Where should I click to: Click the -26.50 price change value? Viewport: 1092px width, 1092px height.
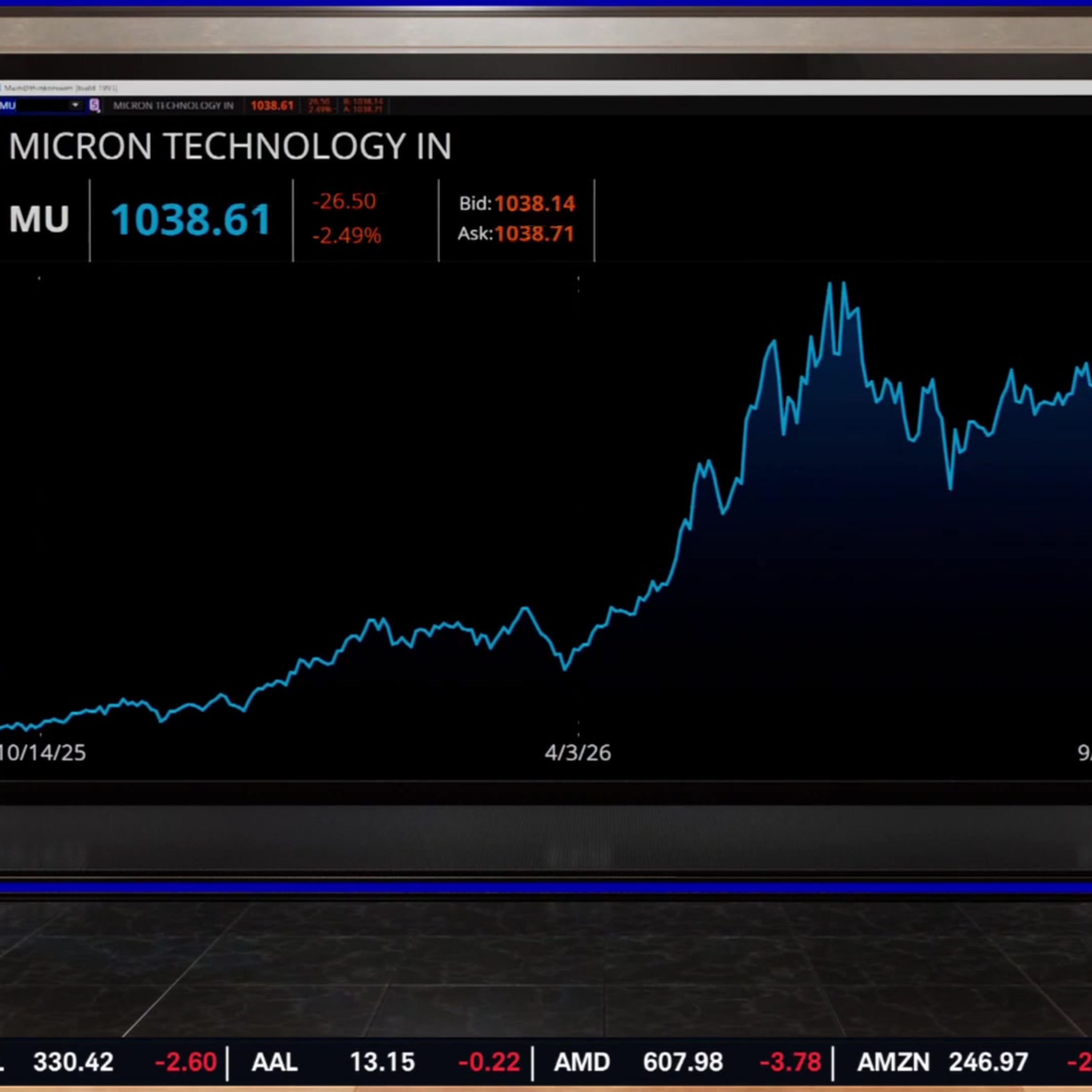[344, 201]
